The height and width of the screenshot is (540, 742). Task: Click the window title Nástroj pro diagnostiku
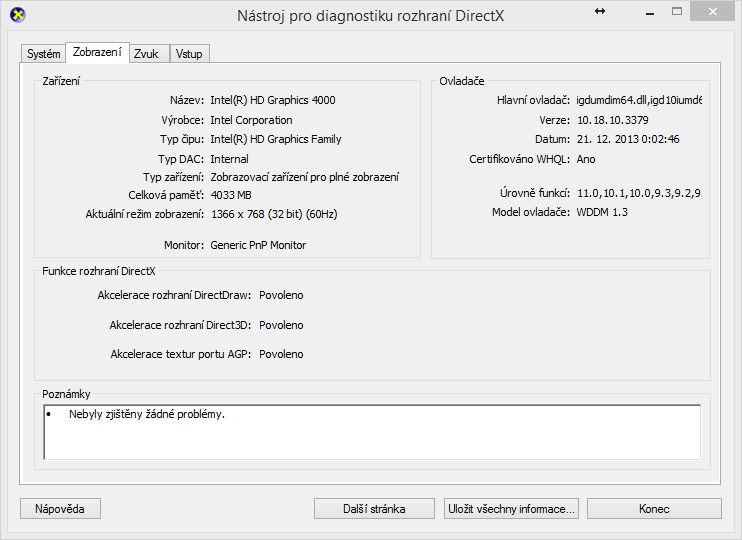click(x=370, y=16)
